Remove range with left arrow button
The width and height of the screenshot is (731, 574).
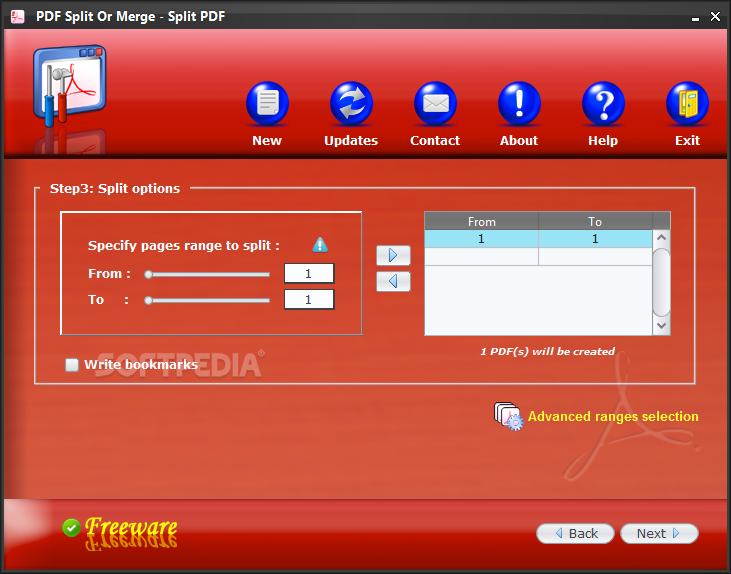tap(393, 282)
